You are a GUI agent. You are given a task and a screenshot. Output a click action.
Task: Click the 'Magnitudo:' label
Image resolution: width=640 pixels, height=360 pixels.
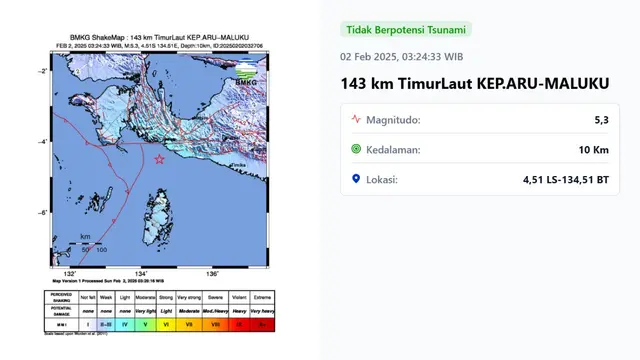click(x=393, y=120)
